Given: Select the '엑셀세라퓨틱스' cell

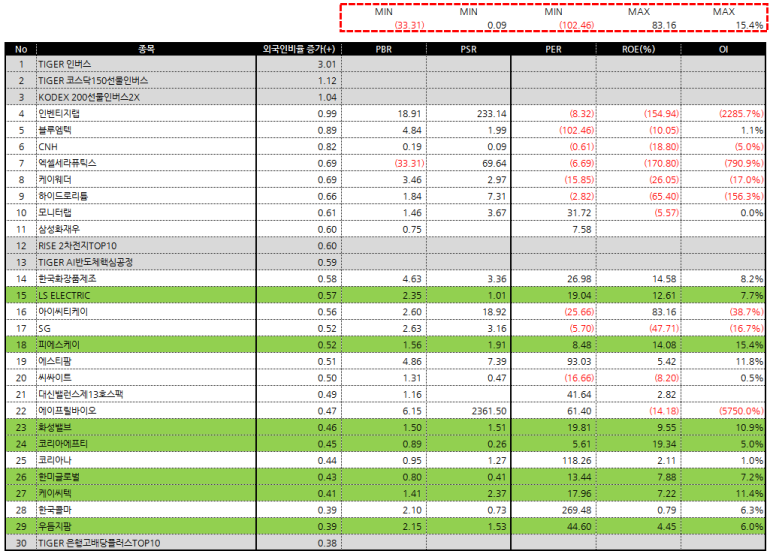Looking at the screenshot, I should pos(146,163).
